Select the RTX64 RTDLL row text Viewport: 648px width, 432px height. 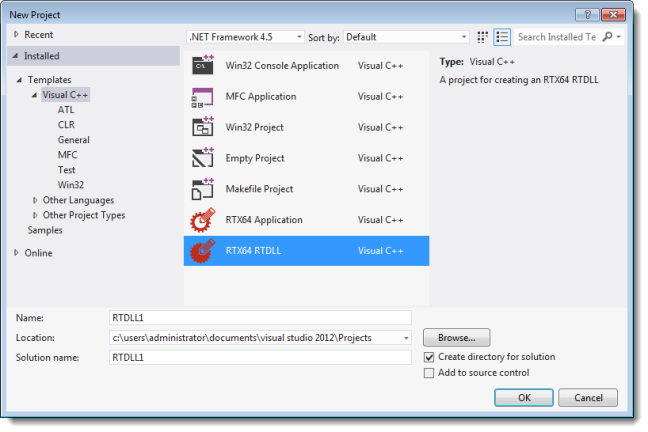pyautogui.click(x=253, y=251)
